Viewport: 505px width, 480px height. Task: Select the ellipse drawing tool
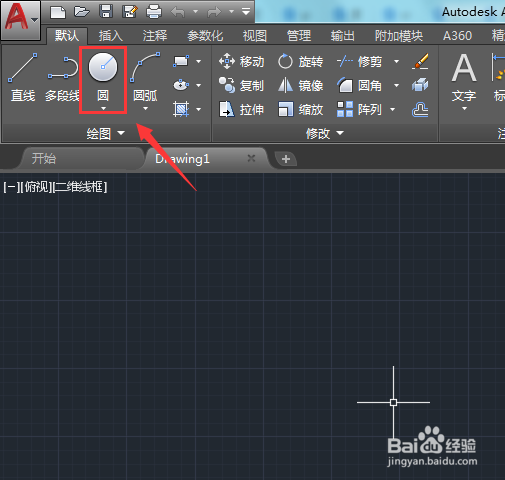click(181, 85)
